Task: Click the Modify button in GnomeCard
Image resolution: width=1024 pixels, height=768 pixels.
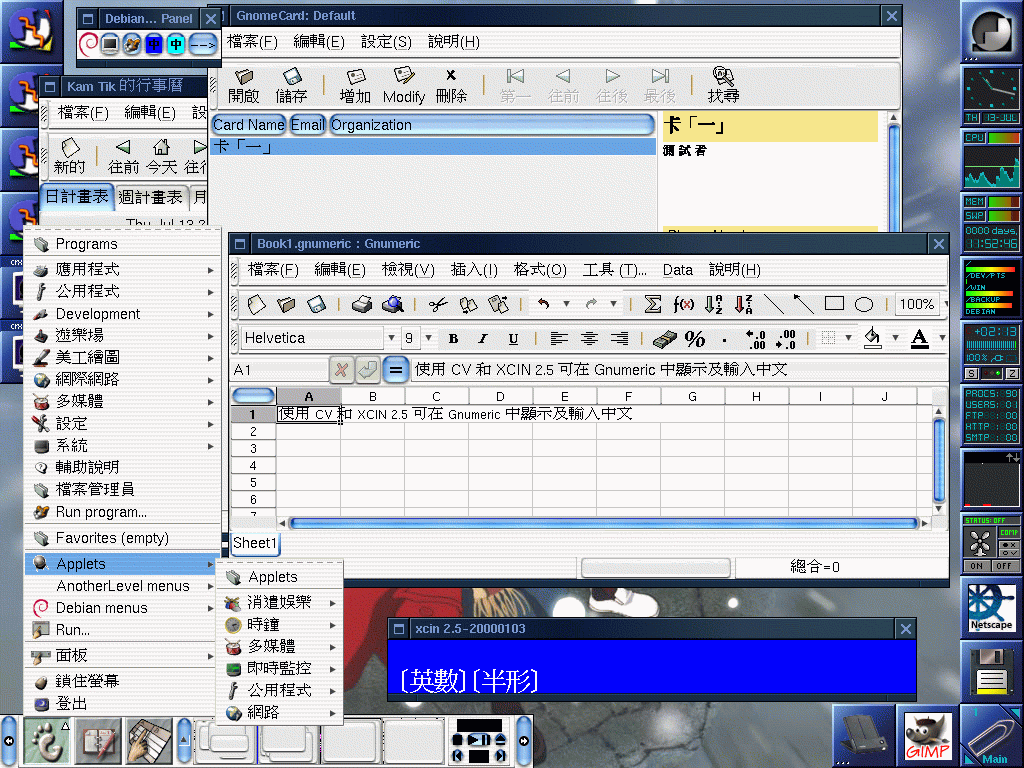Action: [x=403, y=86]
